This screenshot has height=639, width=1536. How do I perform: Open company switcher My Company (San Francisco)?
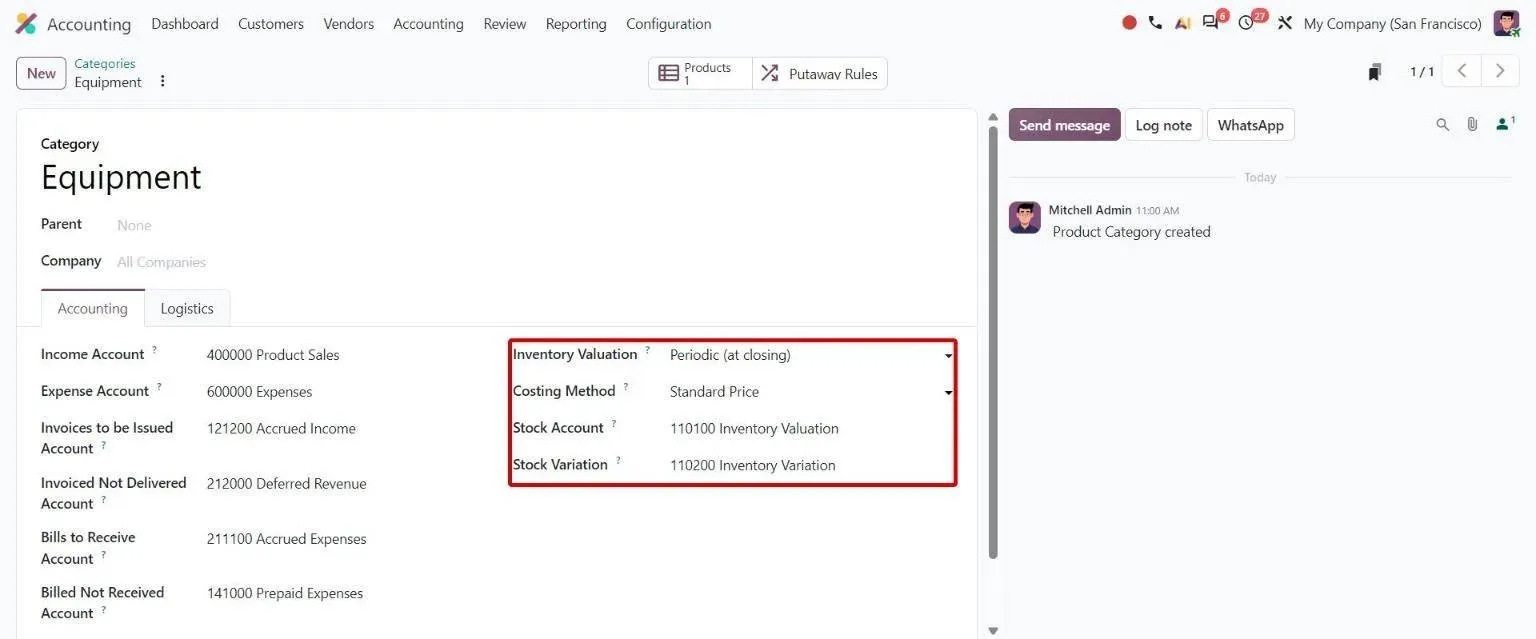(x=1392, y=23)
